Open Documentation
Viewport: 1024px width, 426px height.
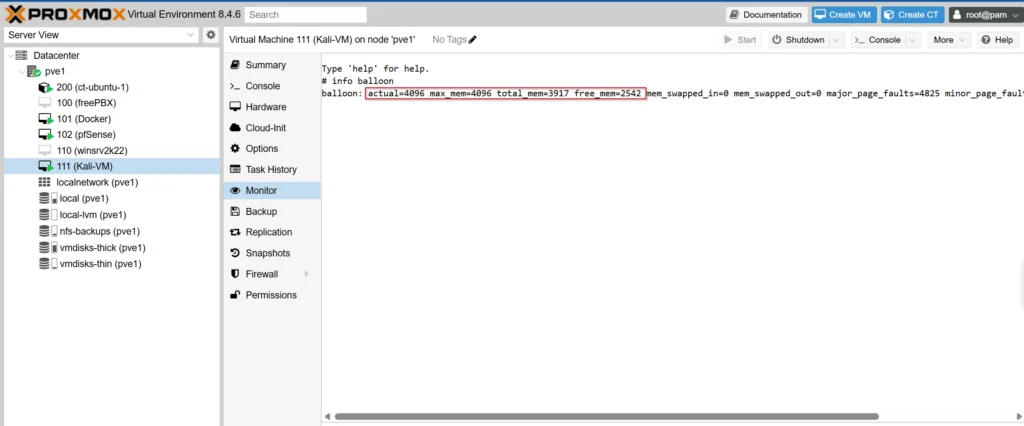pos(766,14)
